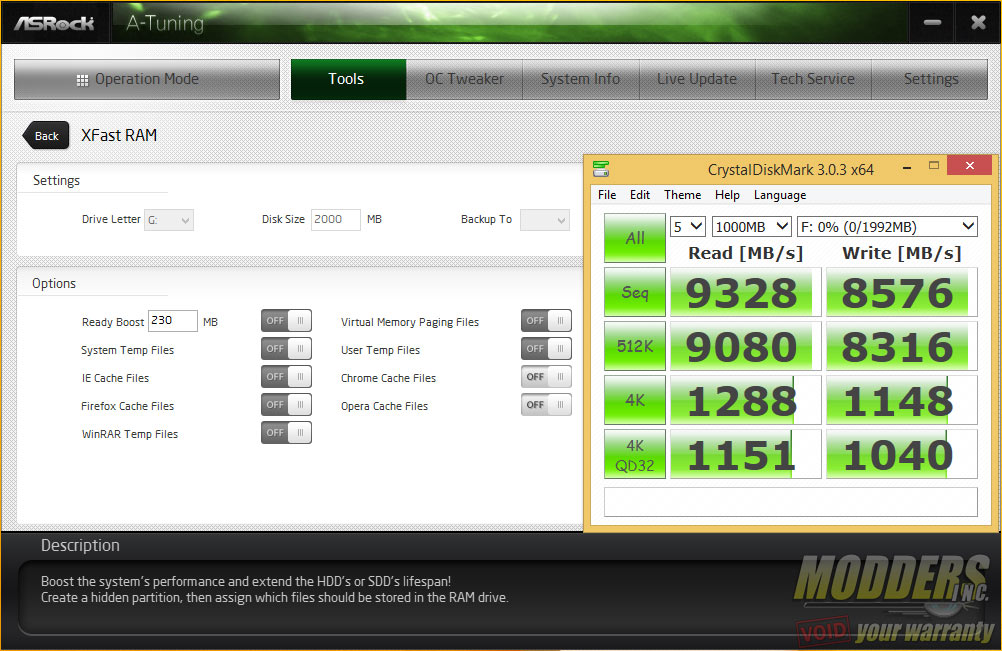This screenshot has height=651, width=1002.
Task: Toggle the Ready Boost switch
Action: point(286,321)
